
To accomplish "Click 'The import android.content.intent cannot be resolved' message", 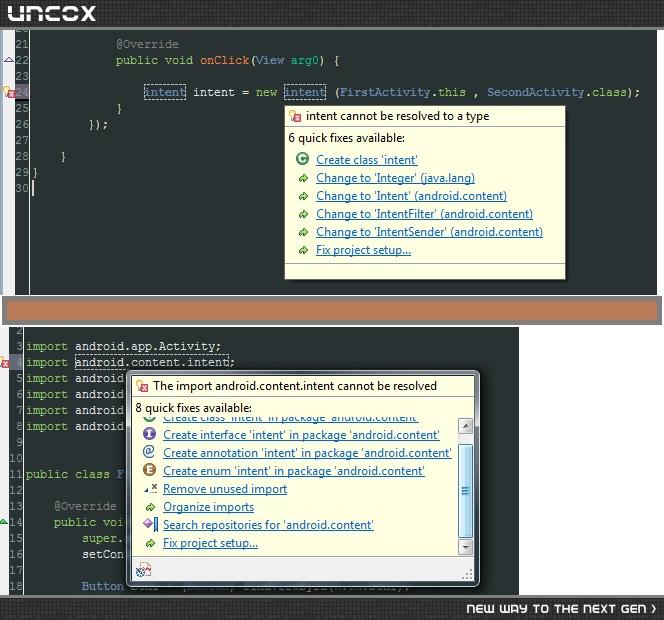I will 295,386.
